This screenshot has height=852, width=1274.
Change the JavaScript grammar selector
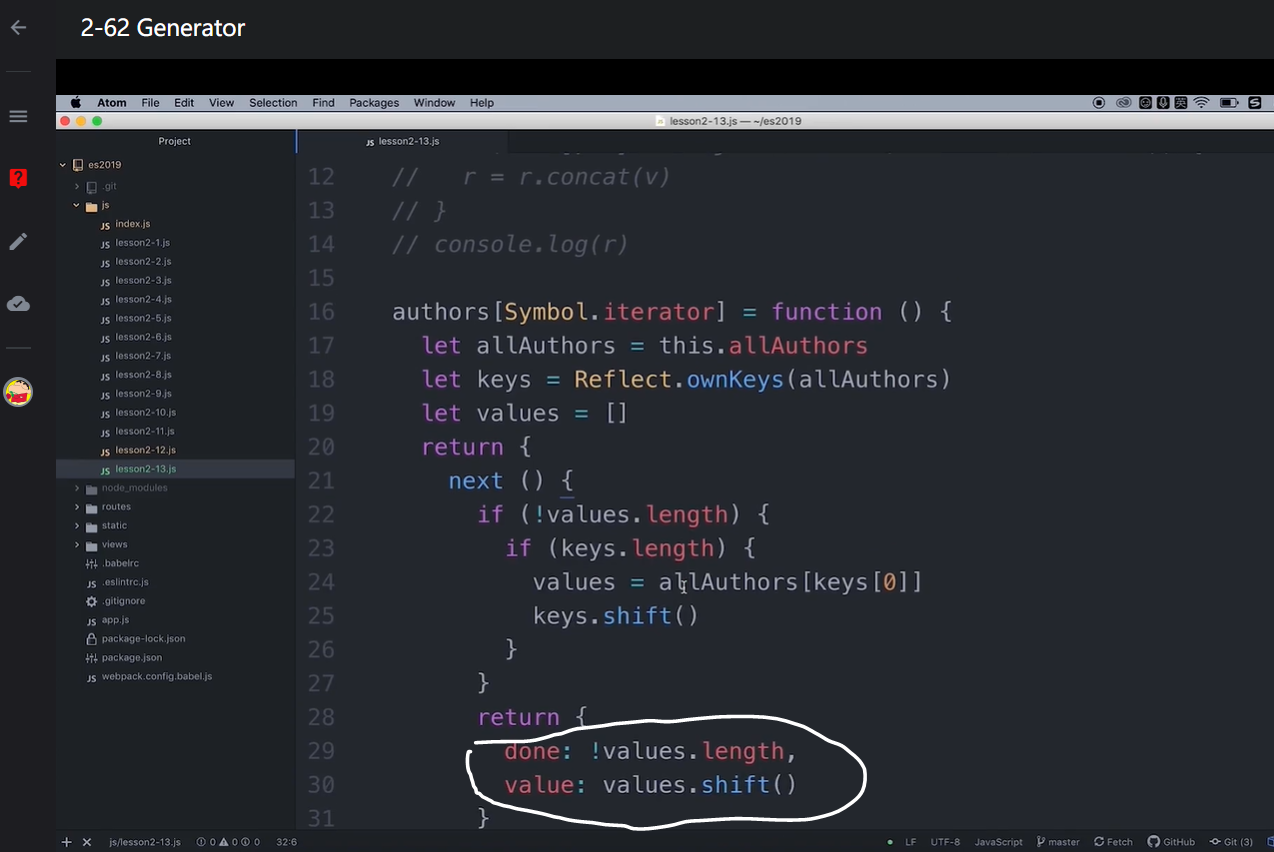998,842
